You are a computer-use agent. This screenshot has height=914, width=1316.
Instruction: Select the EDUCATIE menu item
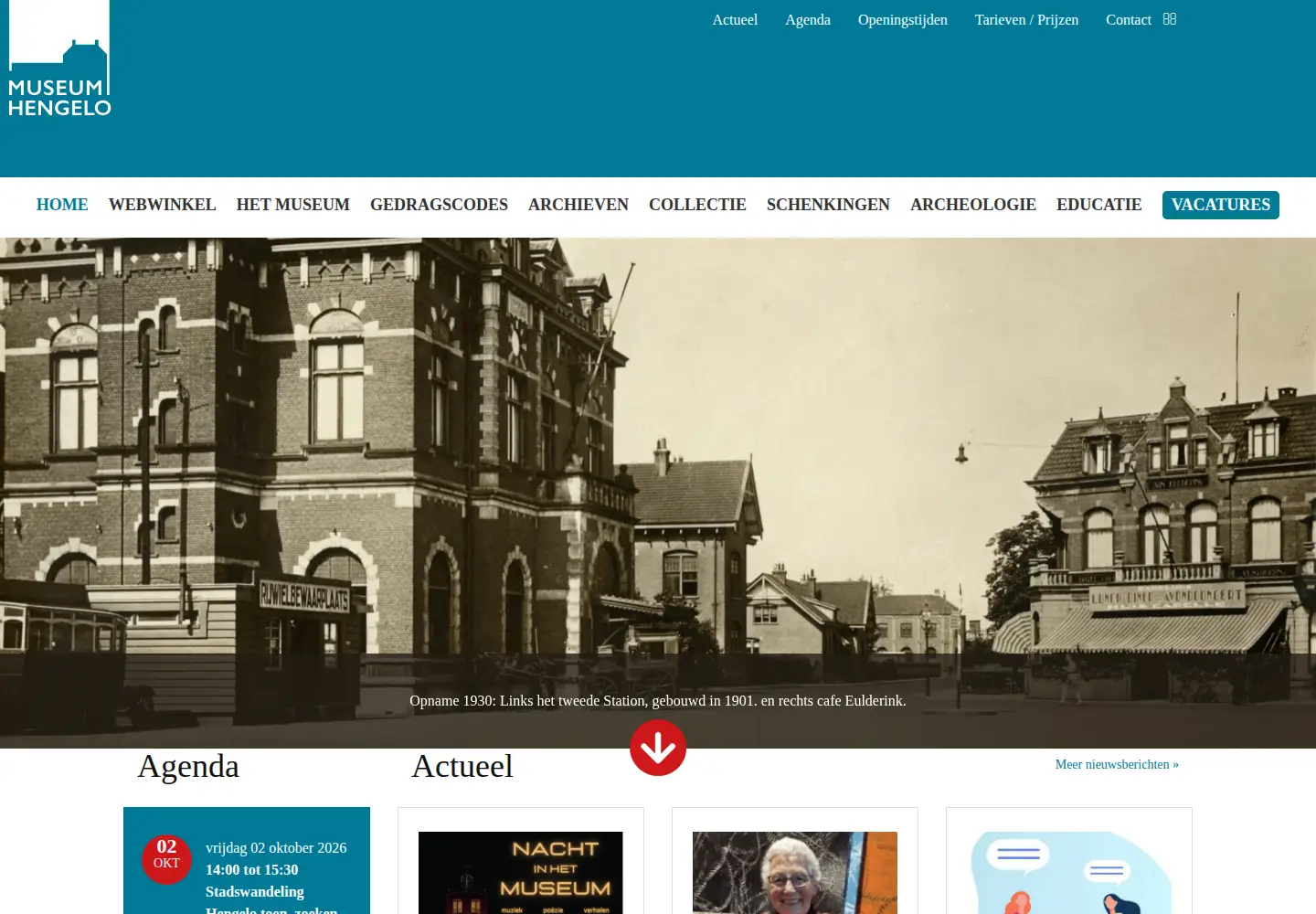1099,205
